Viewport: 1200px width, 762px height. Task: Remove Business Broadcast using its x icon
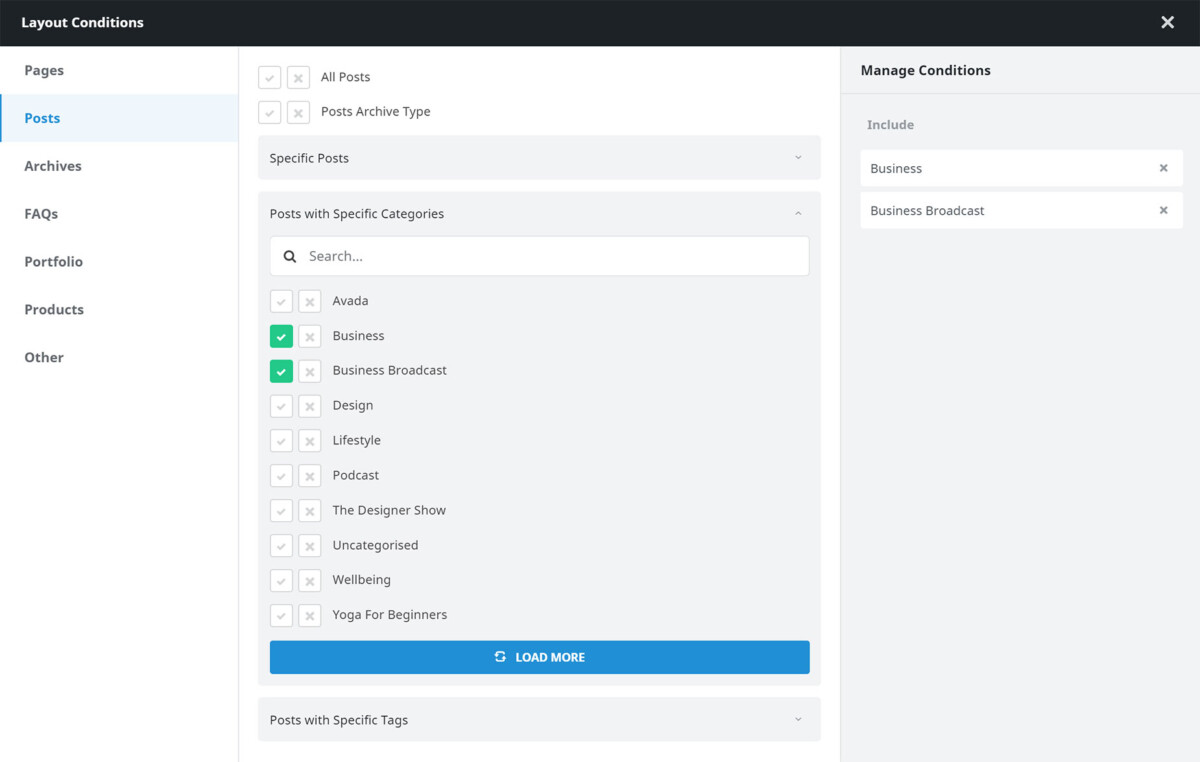click(x=1163, y=210)
